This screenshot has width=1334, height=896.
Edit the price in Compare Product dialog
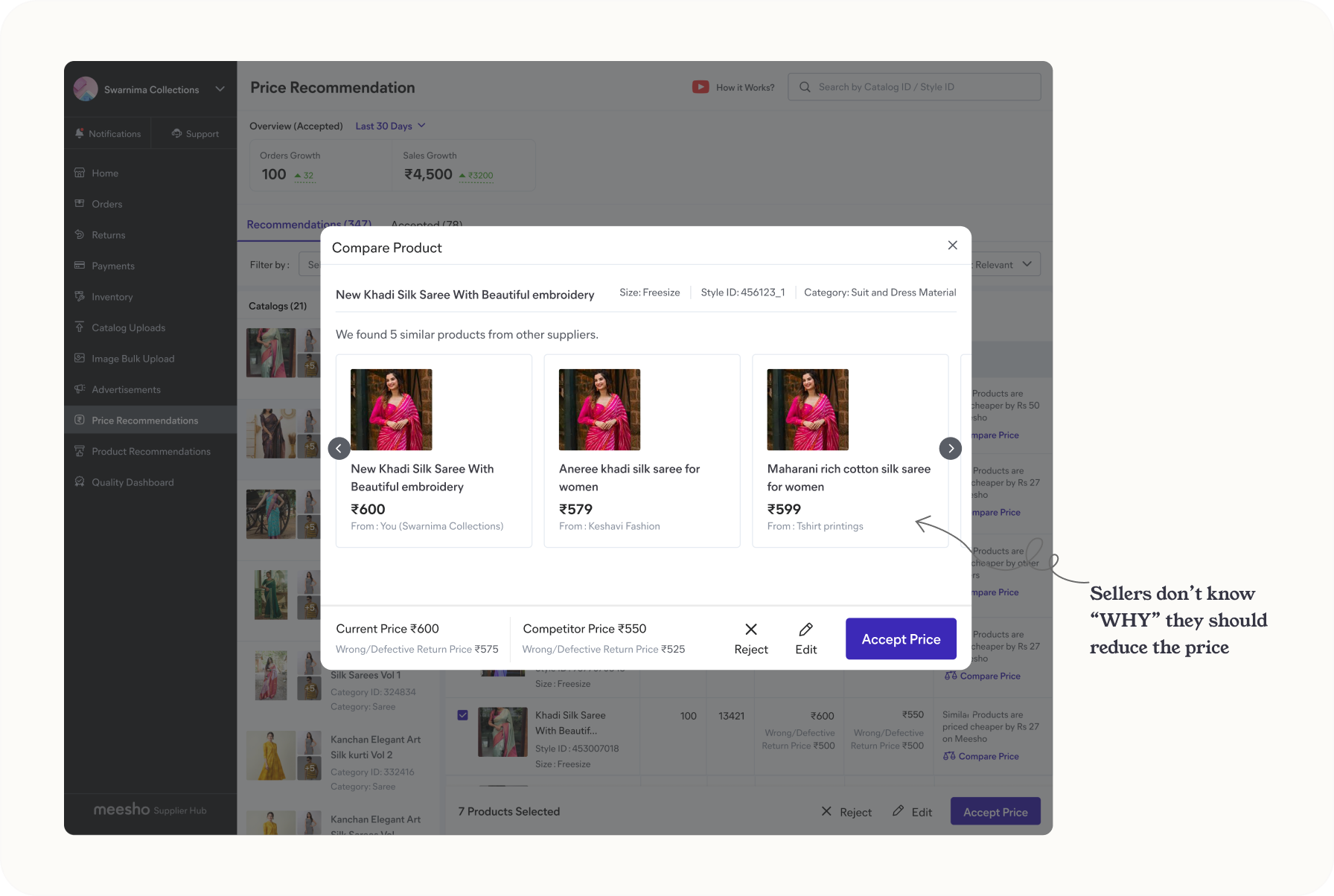point(806,639)
